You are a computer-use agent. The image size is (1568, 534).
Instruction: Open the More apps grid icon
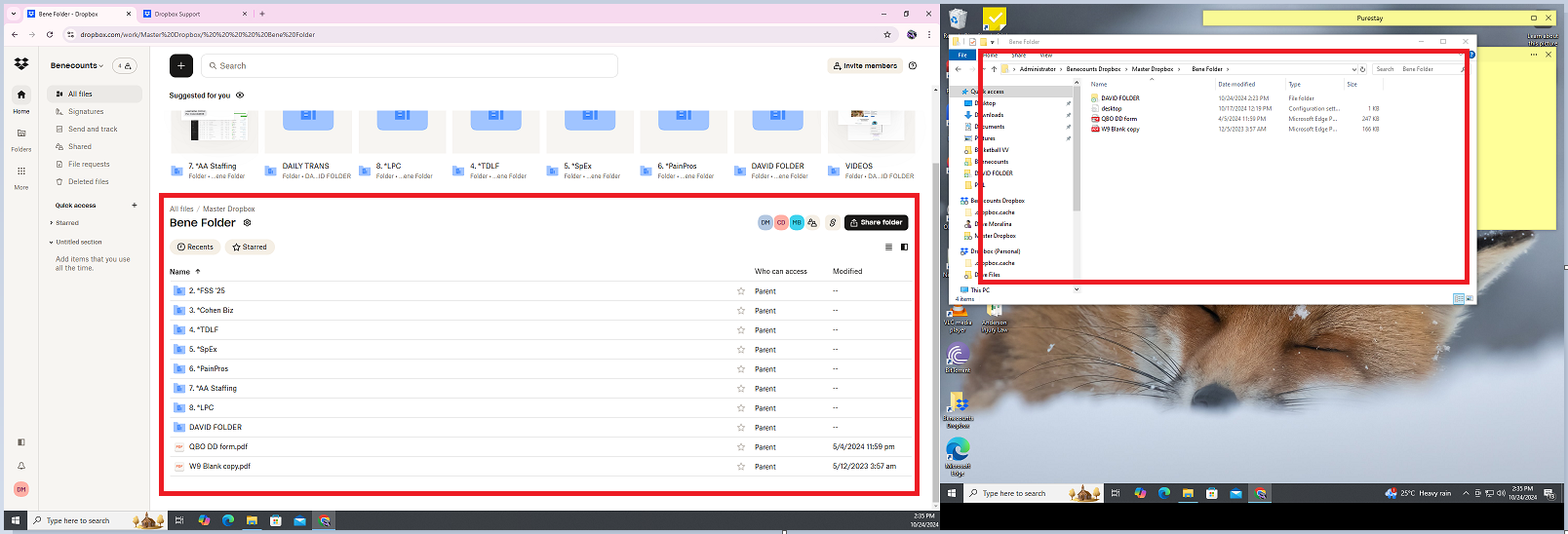21,172
